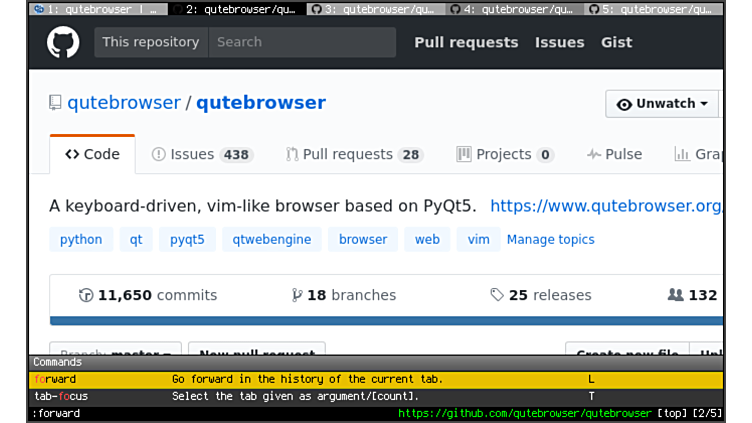
Task: Open the Issues tab with 438 count
Action: pyautogui.click(x=201, y=154)
